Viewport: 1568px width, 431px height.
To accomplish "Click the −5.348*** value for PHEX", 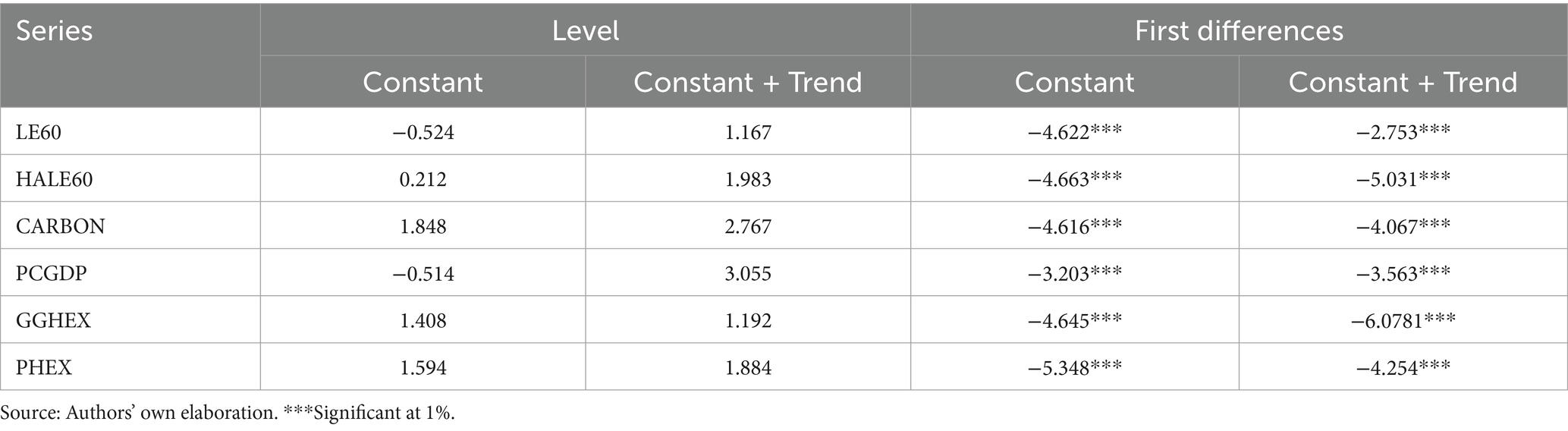I will pyautogui.click(x=1074, y=368).
